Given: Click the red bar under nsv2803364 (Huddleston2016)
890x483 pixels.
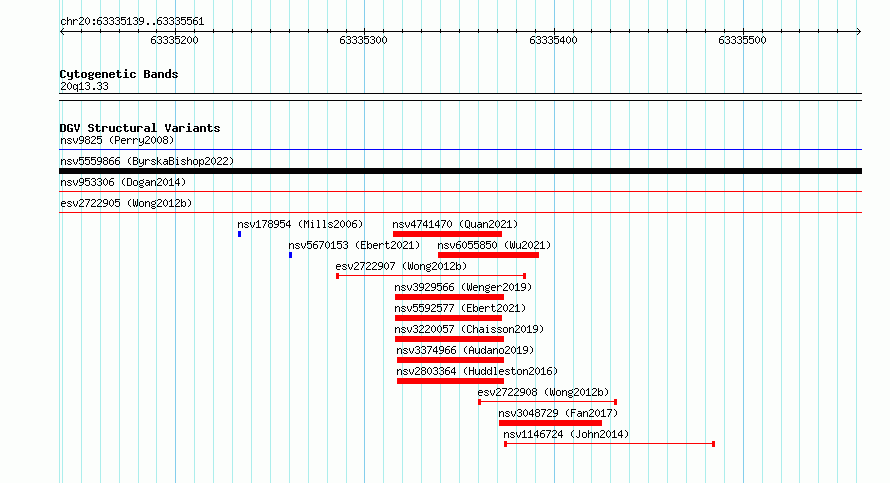Looking at the screenshot, I should [x=451, y=381].
